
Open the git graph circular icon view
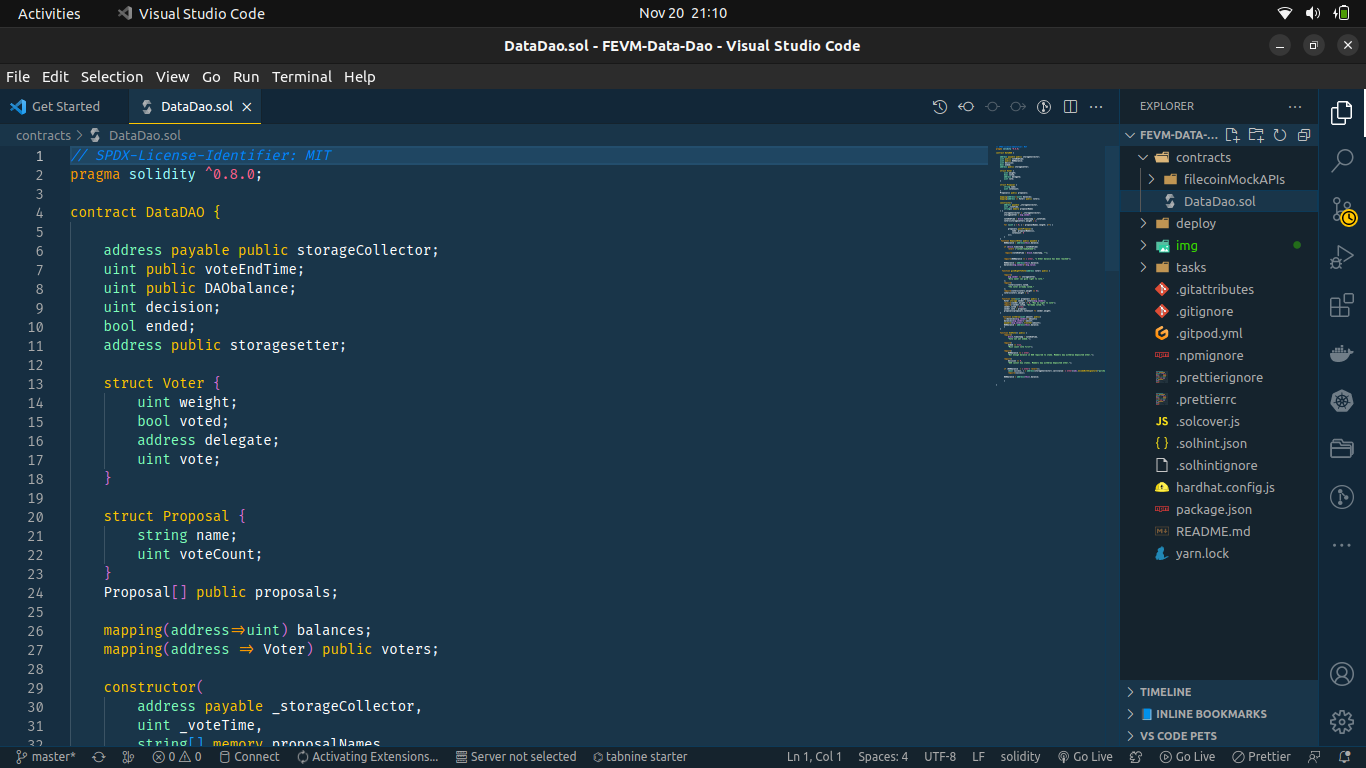pos(1342,497)
